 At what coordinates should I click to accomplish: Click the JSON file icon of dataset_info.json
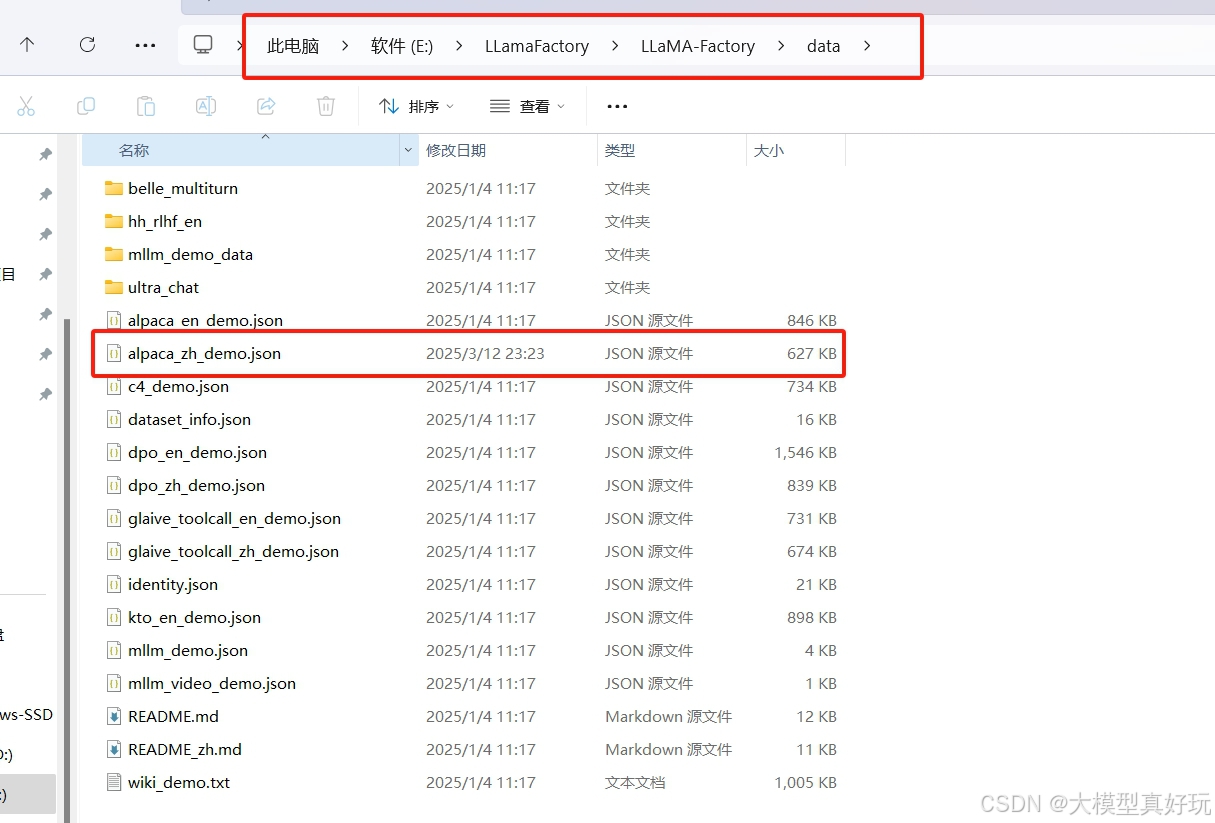click(114, 419)
